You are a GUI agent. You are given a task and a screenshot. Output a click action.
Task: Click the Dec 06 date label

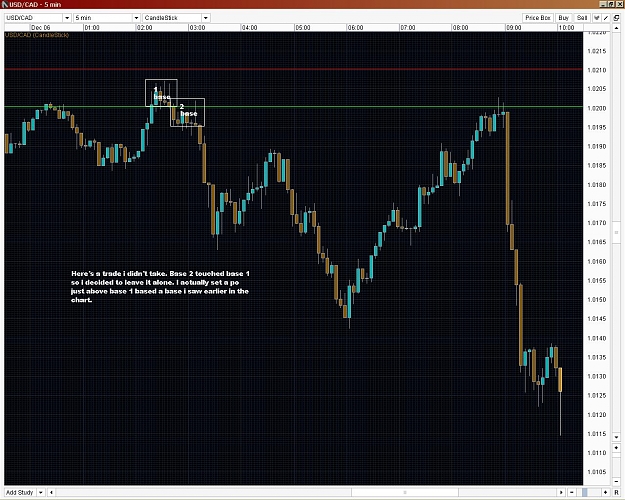coord(41,28)
